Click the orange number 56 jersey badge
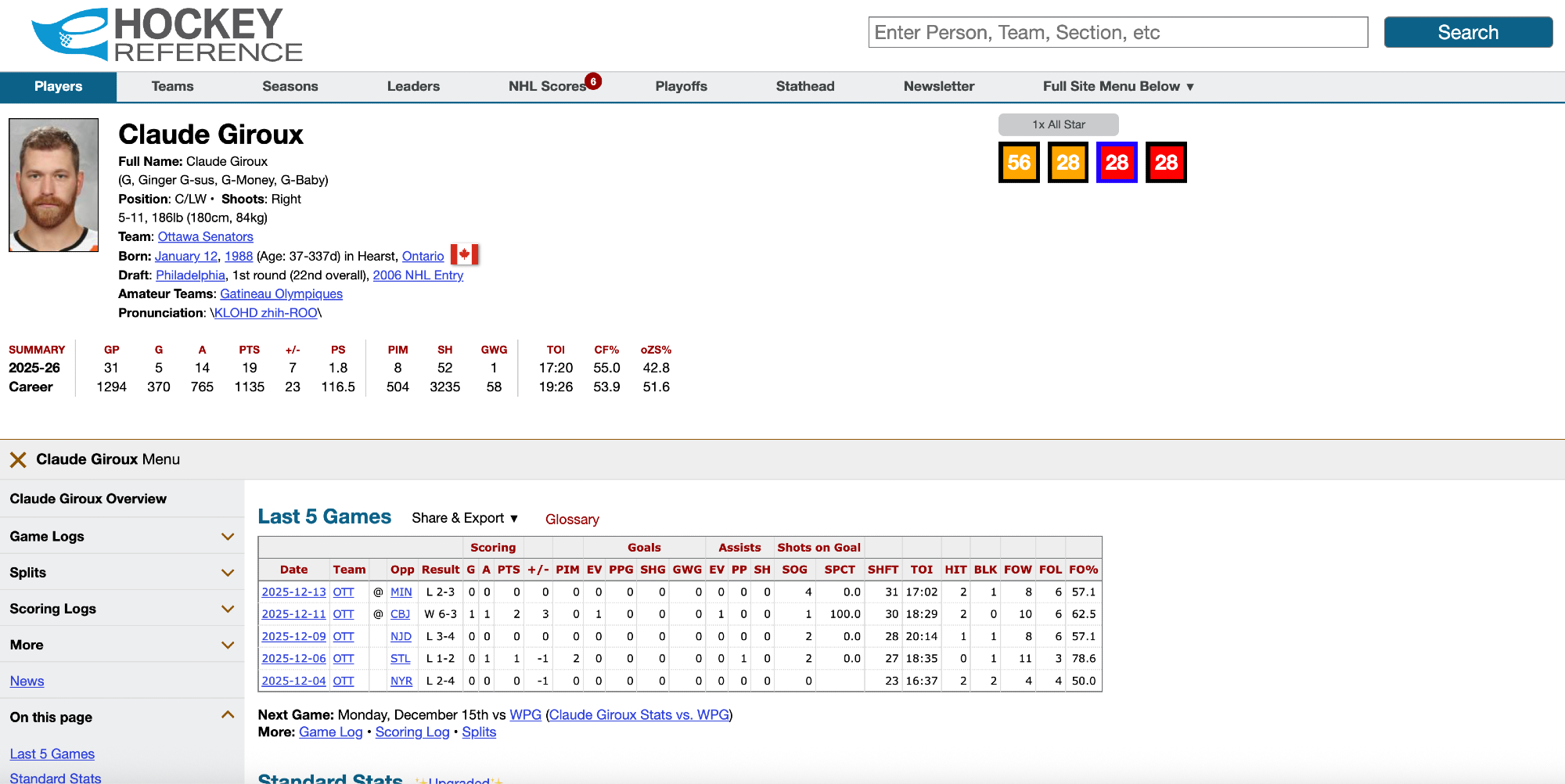This screenshot has height=784, width=1565. (1019, 163)
